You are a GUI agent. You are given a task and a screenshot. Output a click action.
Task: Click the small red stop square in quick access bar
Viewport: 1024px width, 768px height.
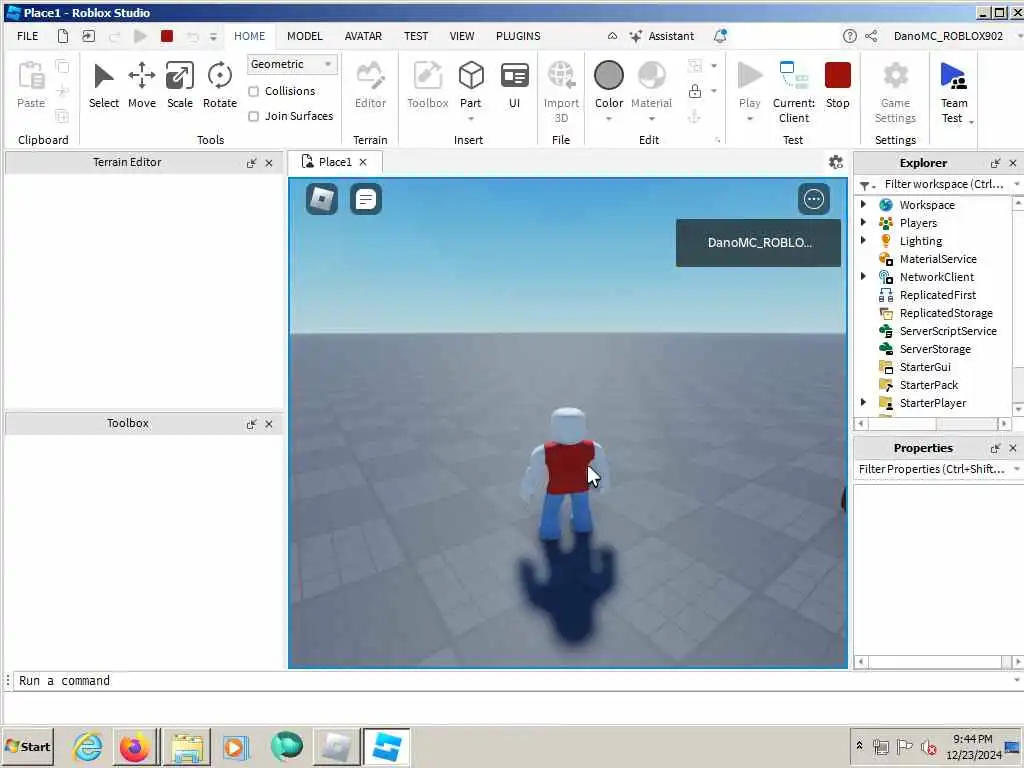tap(167, 36)
